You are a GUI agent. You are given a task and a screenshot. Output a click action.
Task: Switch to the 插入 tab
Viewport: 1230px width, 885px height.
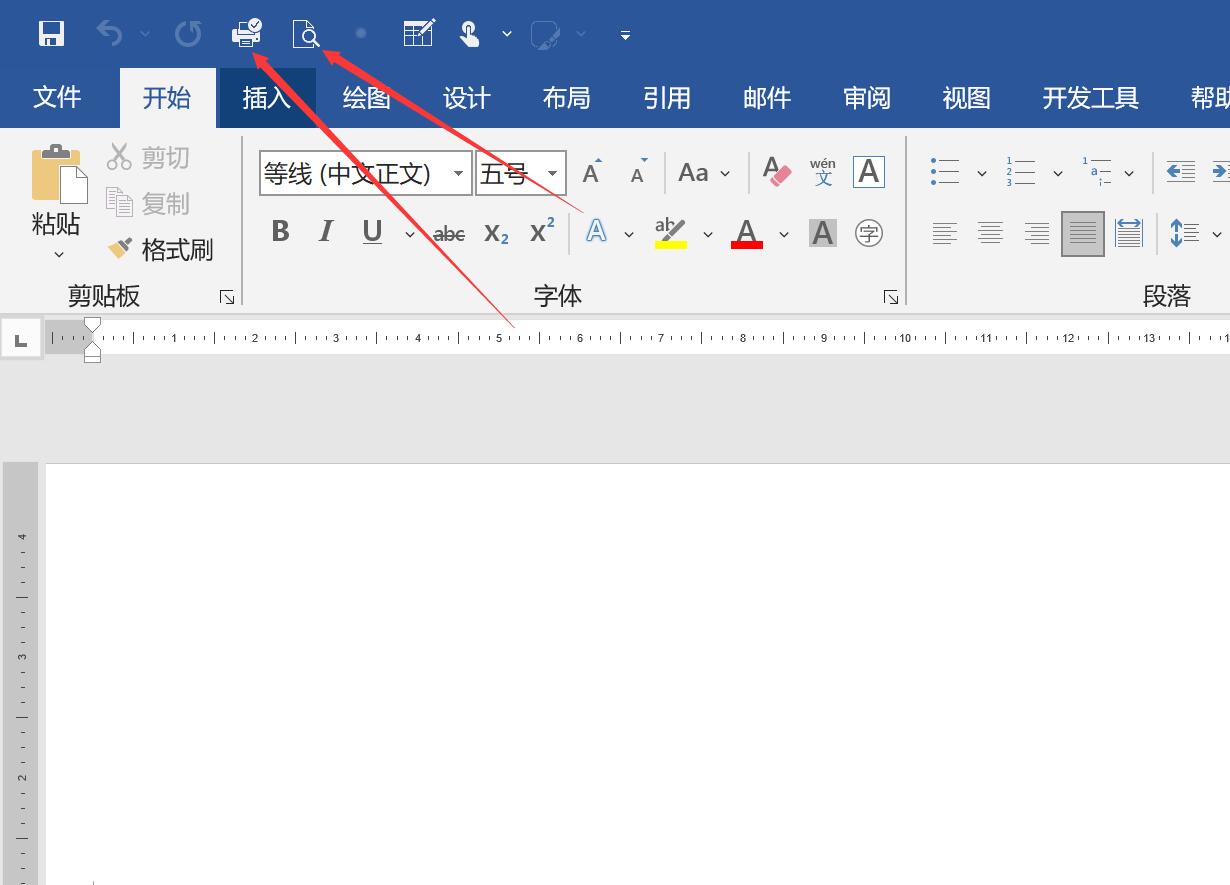[267, 98]
